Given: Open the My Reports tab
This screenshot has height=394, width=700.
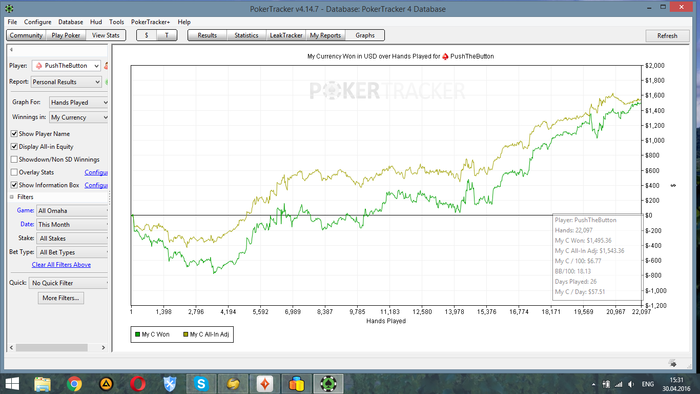Looking at the screenshot, I should click(325, 35).
